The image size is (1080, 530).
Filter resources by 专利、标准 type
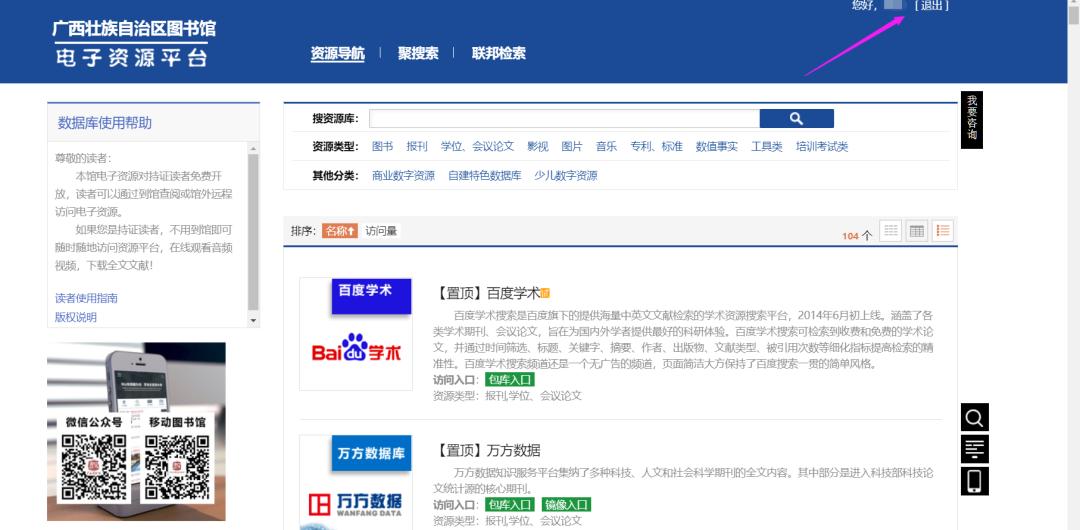(x=656, y=147)
